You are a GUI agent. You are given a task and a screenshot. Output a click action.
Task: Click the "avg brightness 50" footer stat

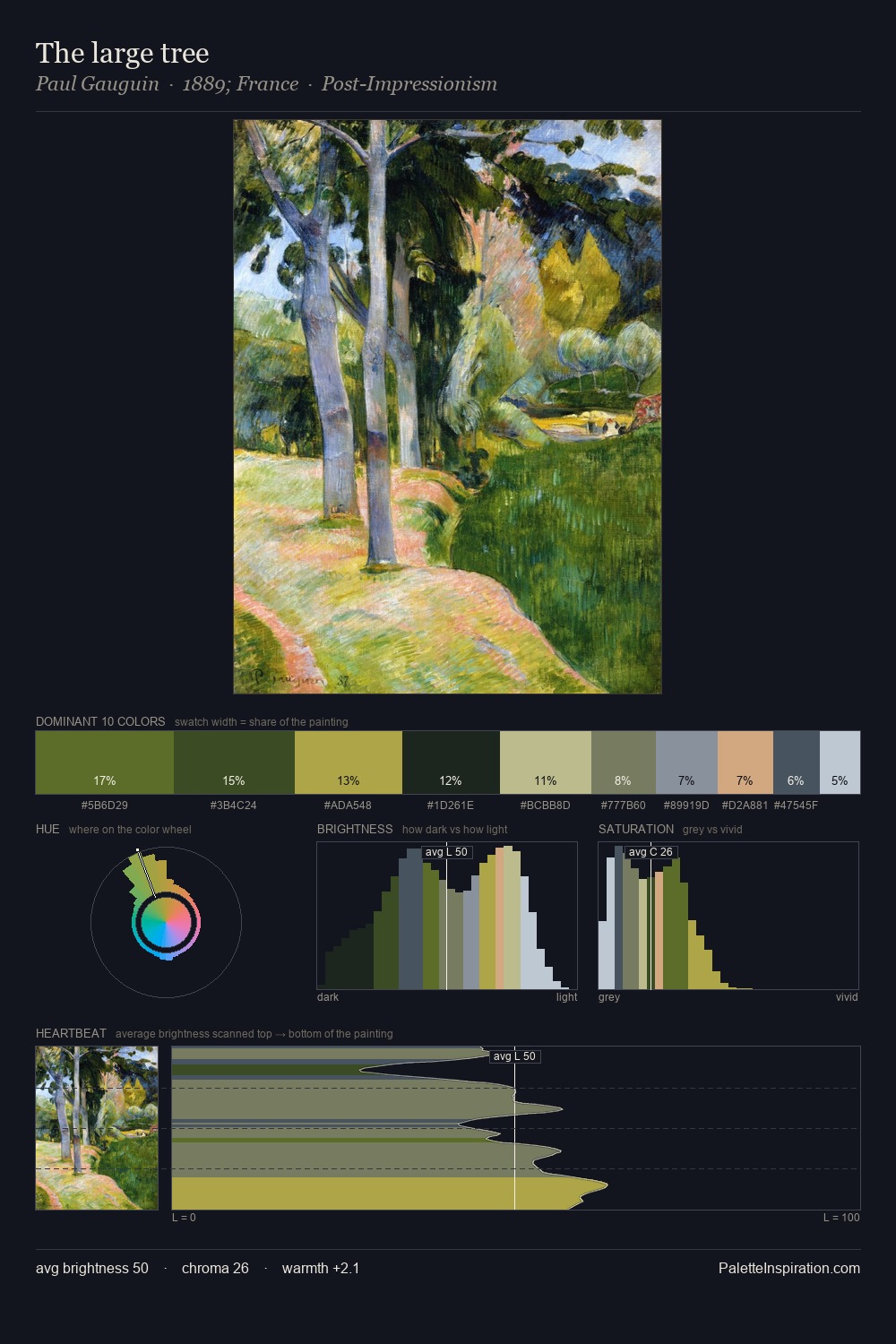coord(92,1269)
